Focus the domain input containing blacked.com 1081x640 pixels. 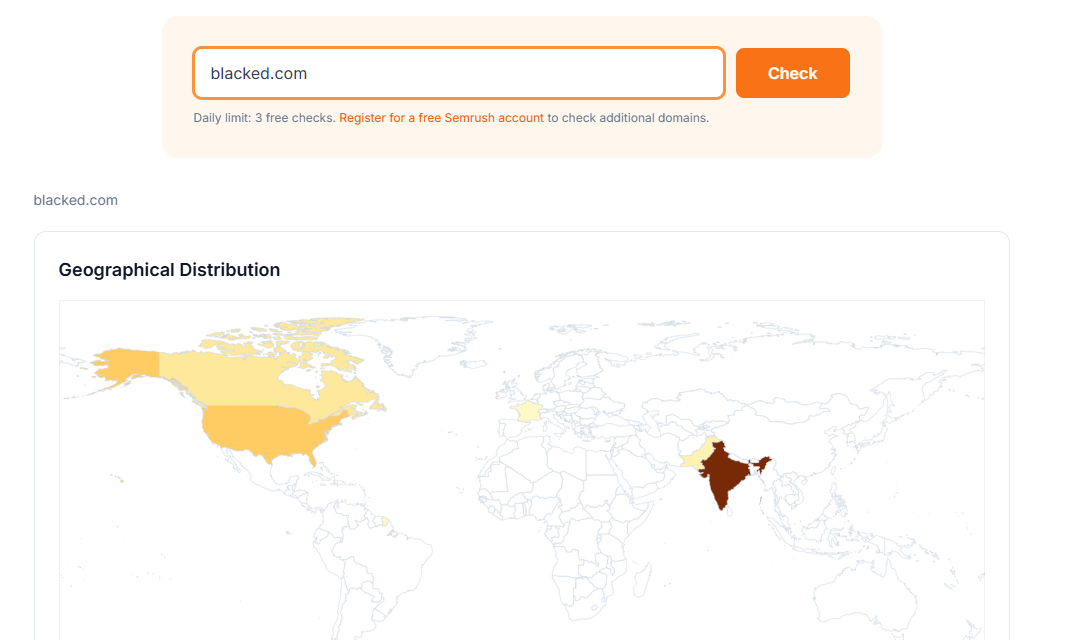(458, 73)
